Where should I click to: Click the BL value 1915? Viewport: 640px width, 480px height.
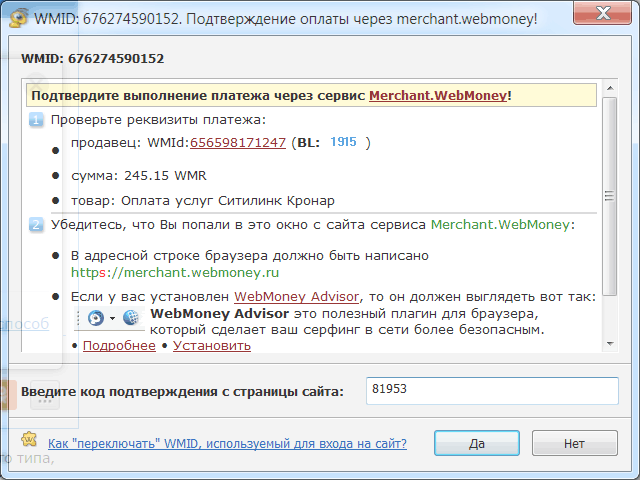point(343,142)
